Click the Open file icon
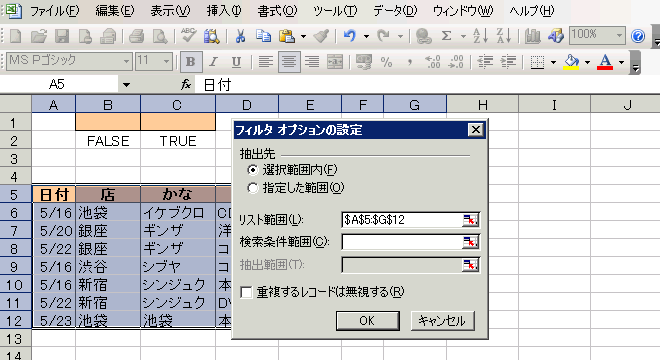Screen dimensions: 660x360 coord(39,37)
